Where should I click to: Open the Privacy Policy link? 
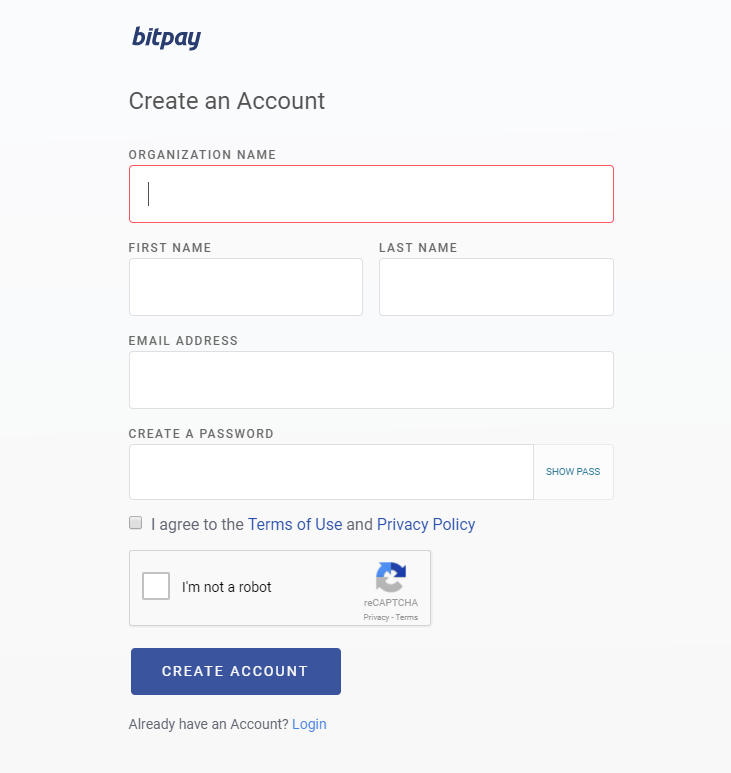click(x=426, y=524)
